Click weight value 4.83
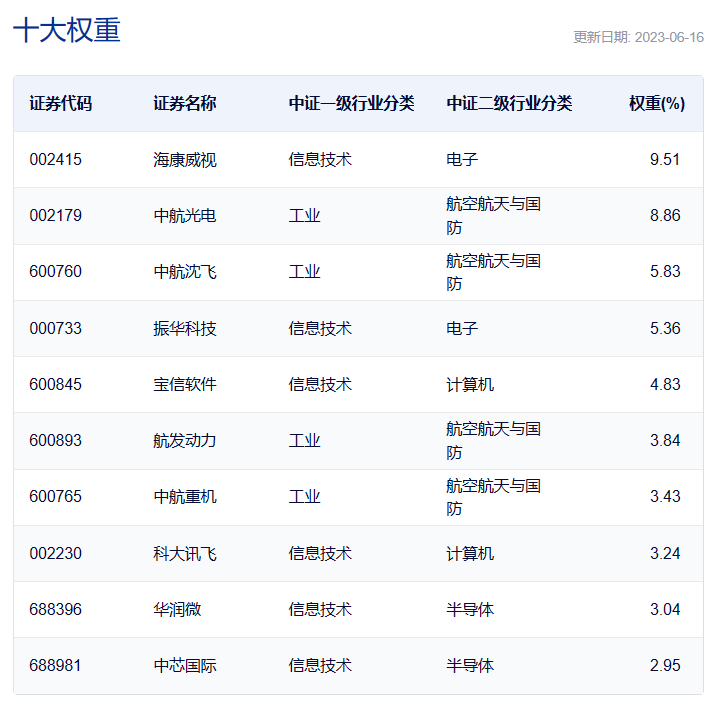This screenshot has width=724, height=708. 665,384
